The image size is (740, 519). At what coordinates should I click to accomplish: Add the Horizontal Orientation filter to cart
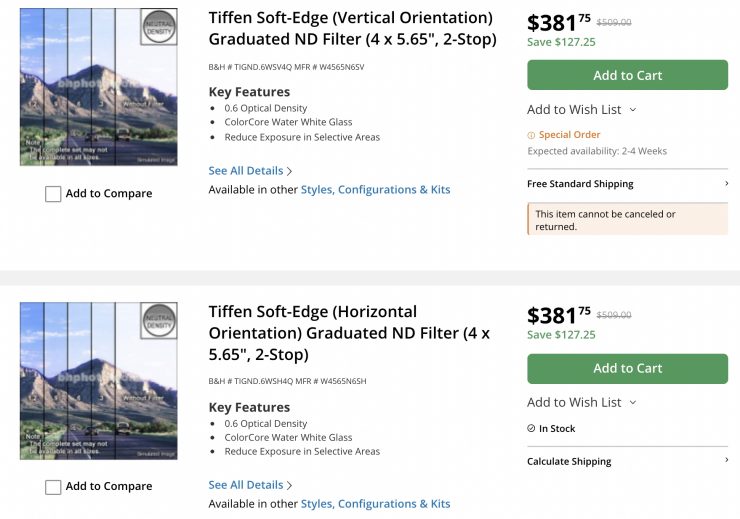pyautogui.click(x=627, y=368)
